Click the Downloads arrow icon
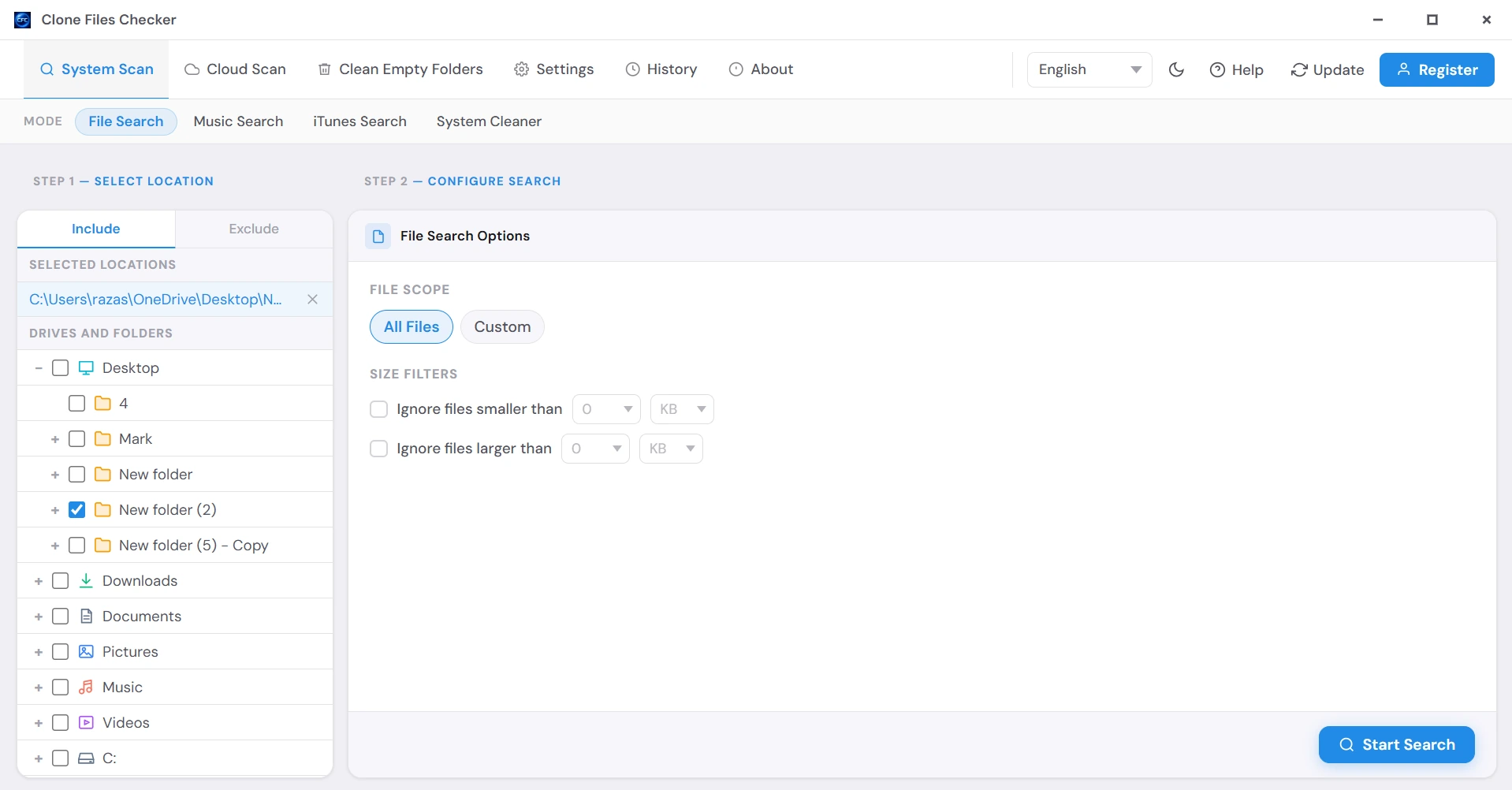This screenshot has height=790, width=1512. point(86,580)
